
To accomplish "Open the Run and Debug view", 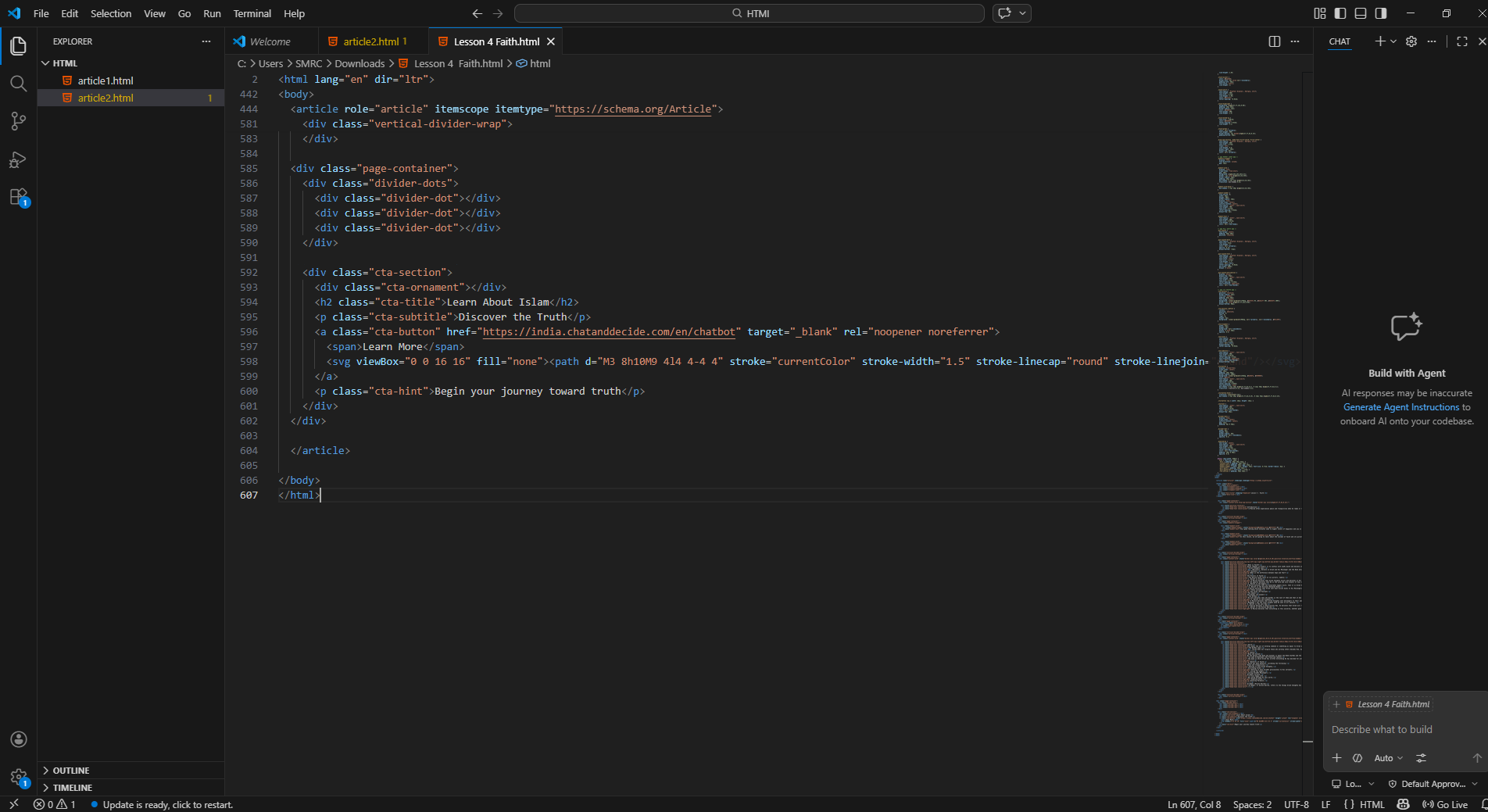I will (18, 159).
